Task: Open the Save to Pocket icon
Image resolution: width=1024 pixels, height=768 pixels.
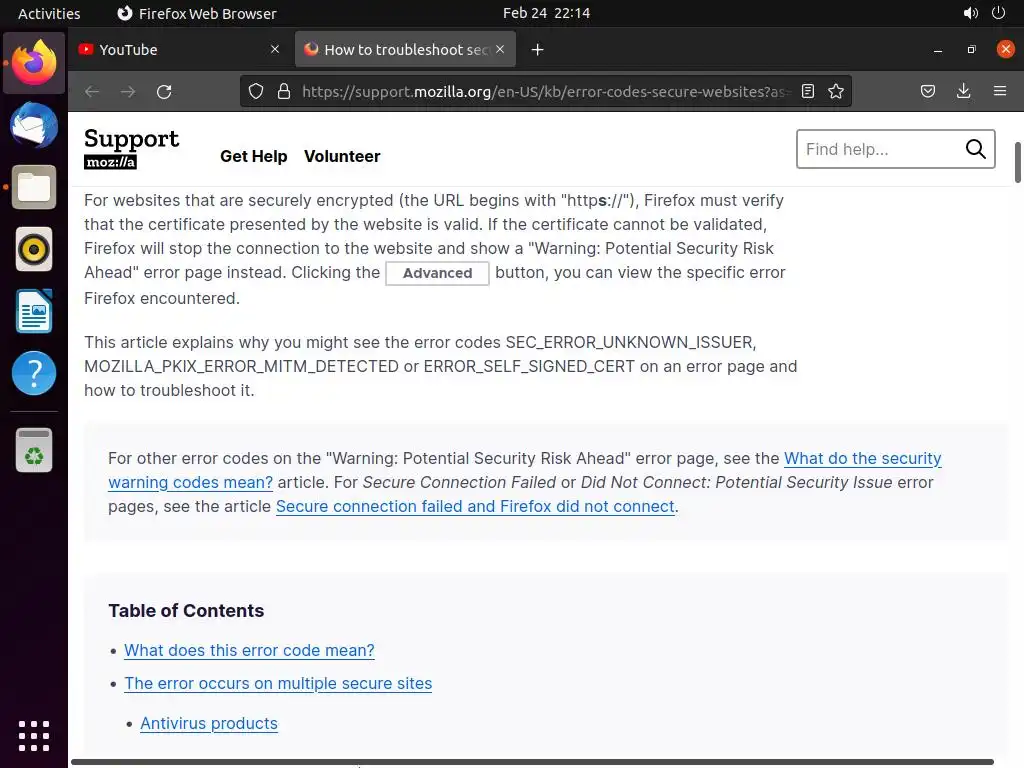Action: [x=927, y=91]
